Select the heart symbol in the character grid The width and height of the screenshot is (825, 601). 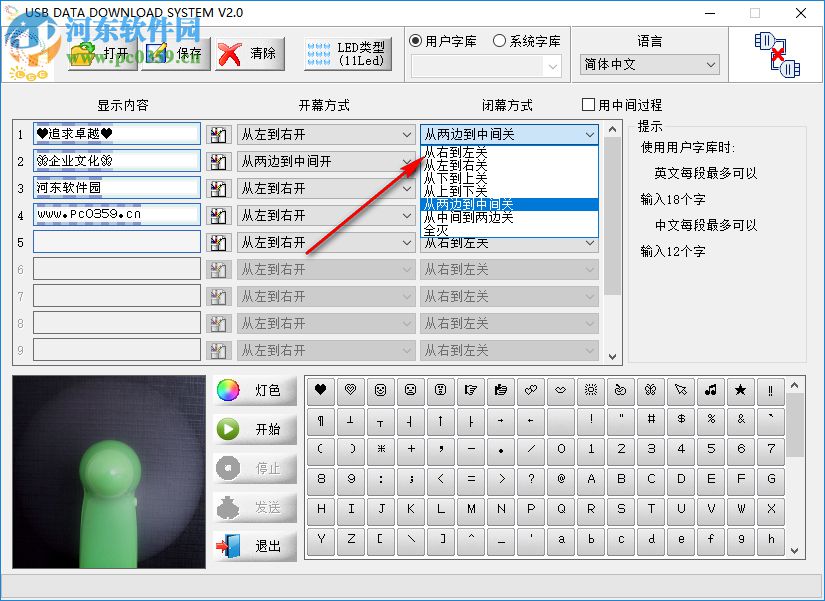[x=320, y=391]
